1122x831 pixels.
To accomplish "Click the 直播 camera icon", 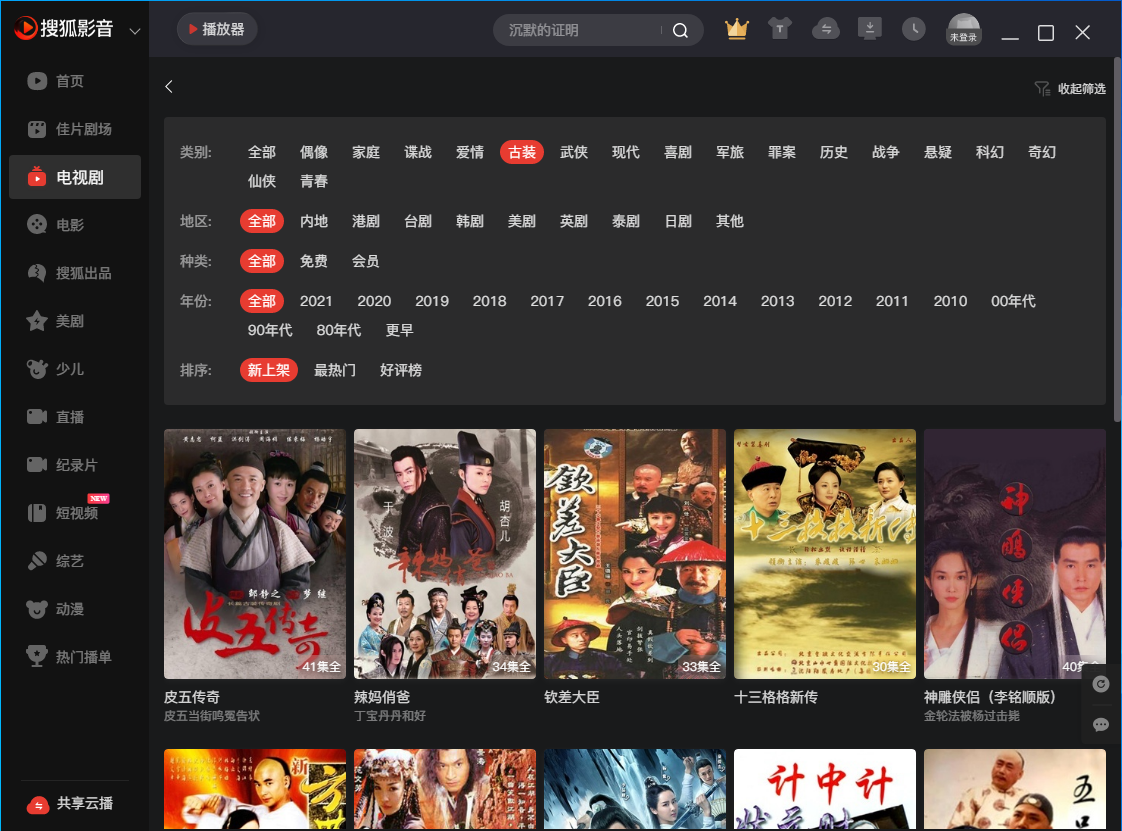I will [36, 417].
